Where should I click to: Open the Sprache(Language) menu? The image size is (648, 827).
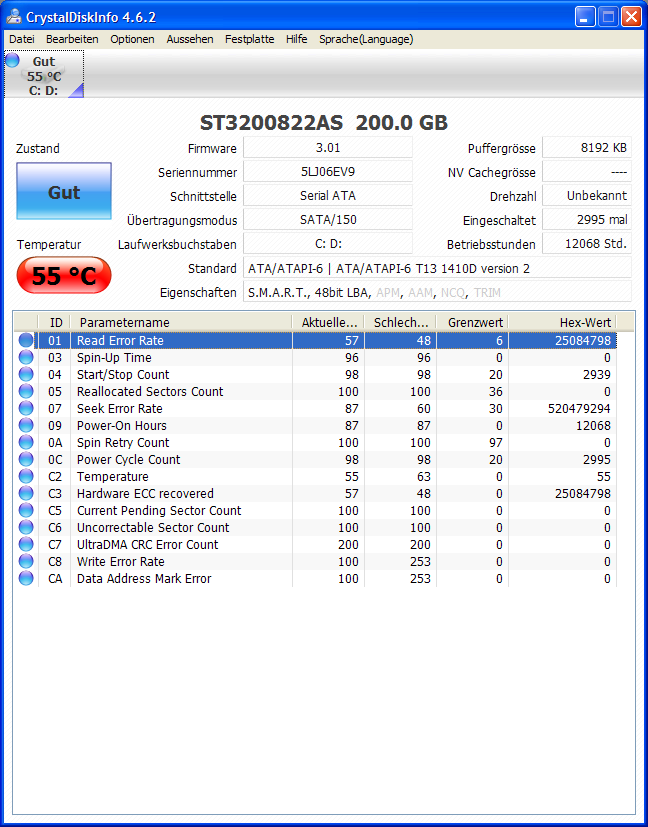click(x=366, y=39)
